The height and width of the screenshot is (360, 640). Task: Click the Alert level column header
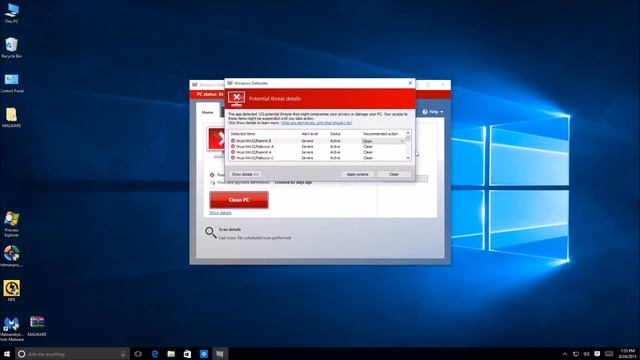[309, 134]
